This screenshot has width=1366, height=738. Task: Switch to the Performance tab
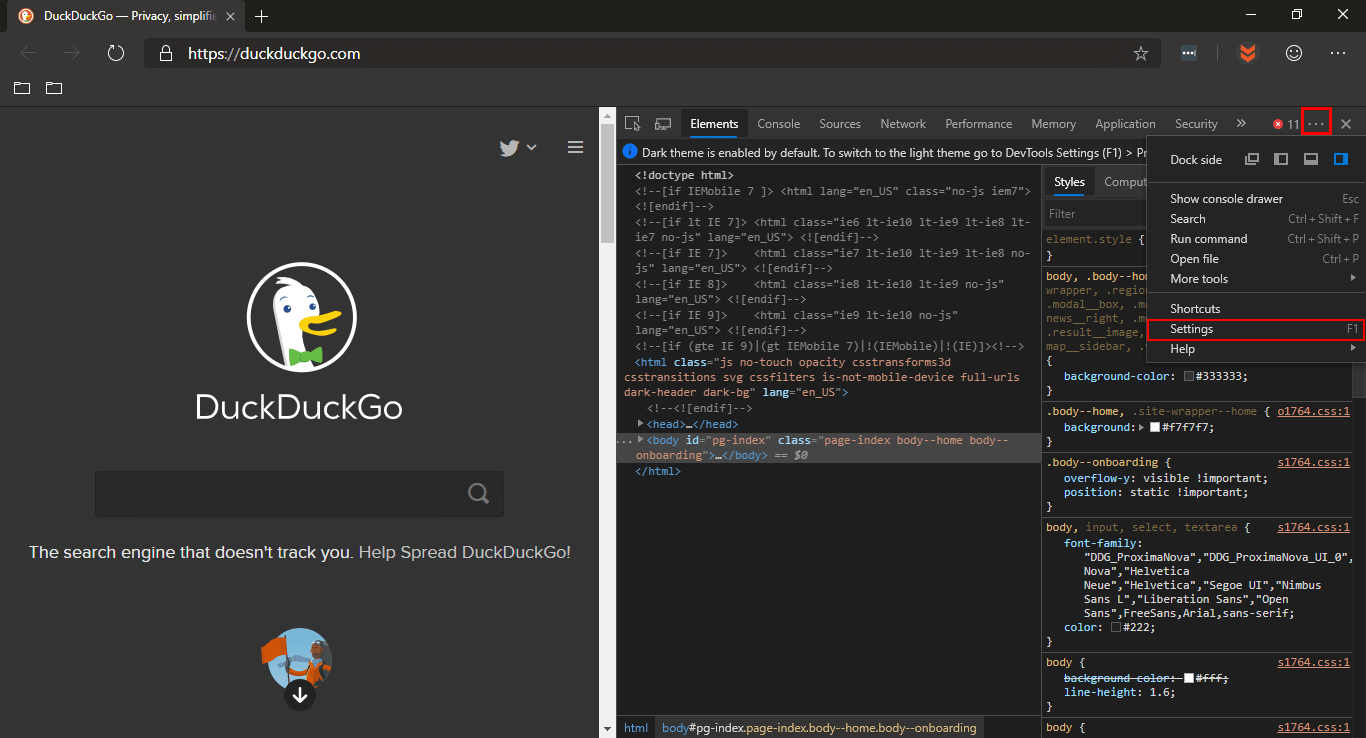click(979, 124)
